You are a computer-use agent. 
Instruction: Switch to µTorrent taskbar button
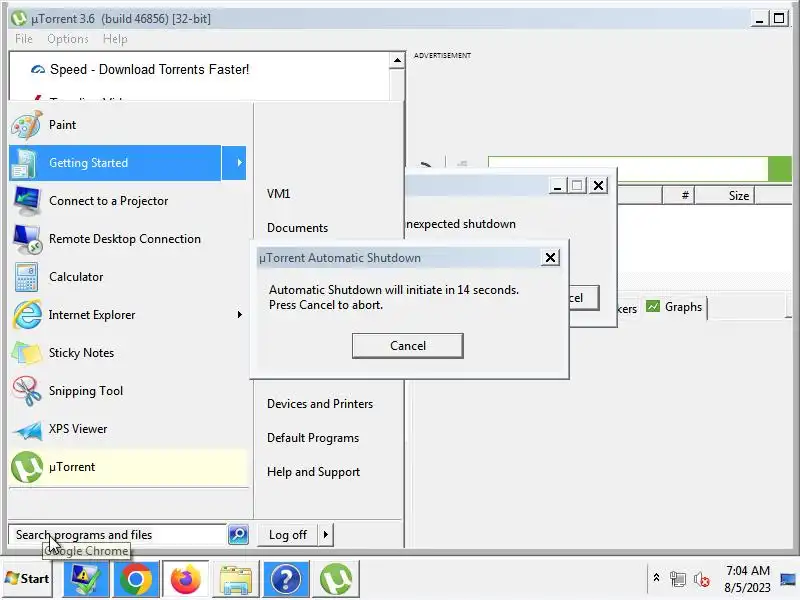coord(336,579)
